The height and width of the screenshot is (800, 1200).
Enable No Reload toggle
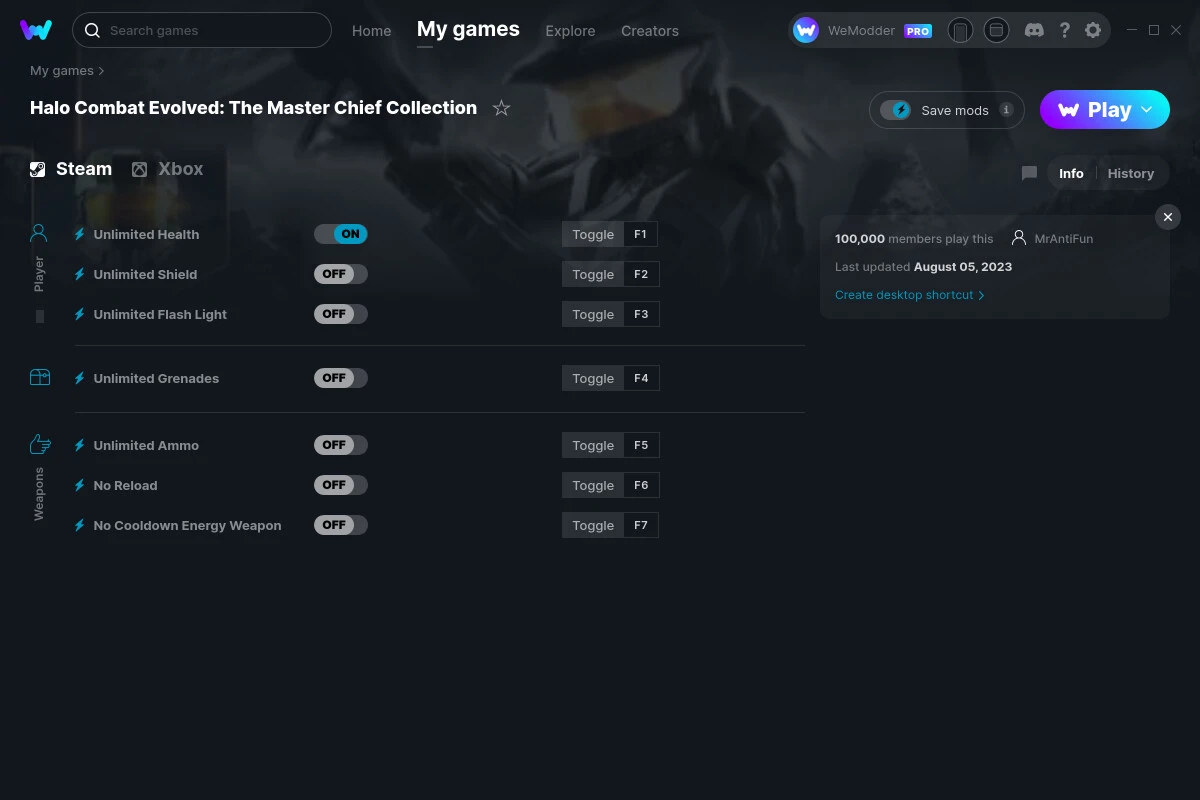pos(341,485)
